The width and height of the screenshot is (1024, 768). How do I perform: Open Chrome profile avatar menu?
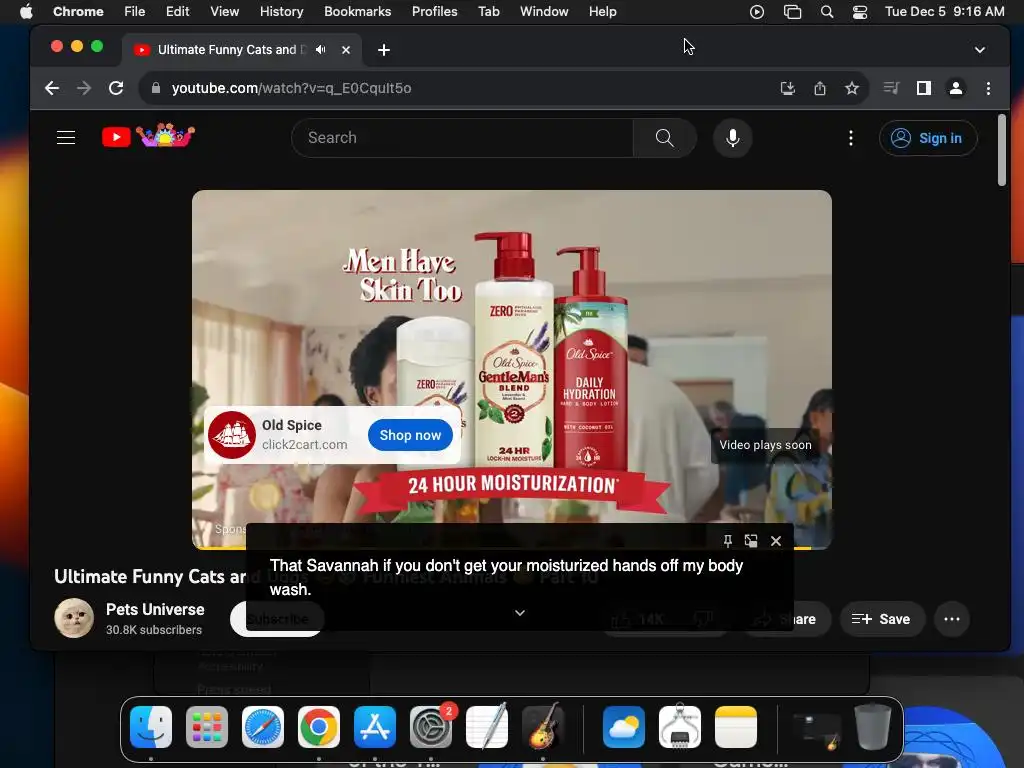point(955,88)
